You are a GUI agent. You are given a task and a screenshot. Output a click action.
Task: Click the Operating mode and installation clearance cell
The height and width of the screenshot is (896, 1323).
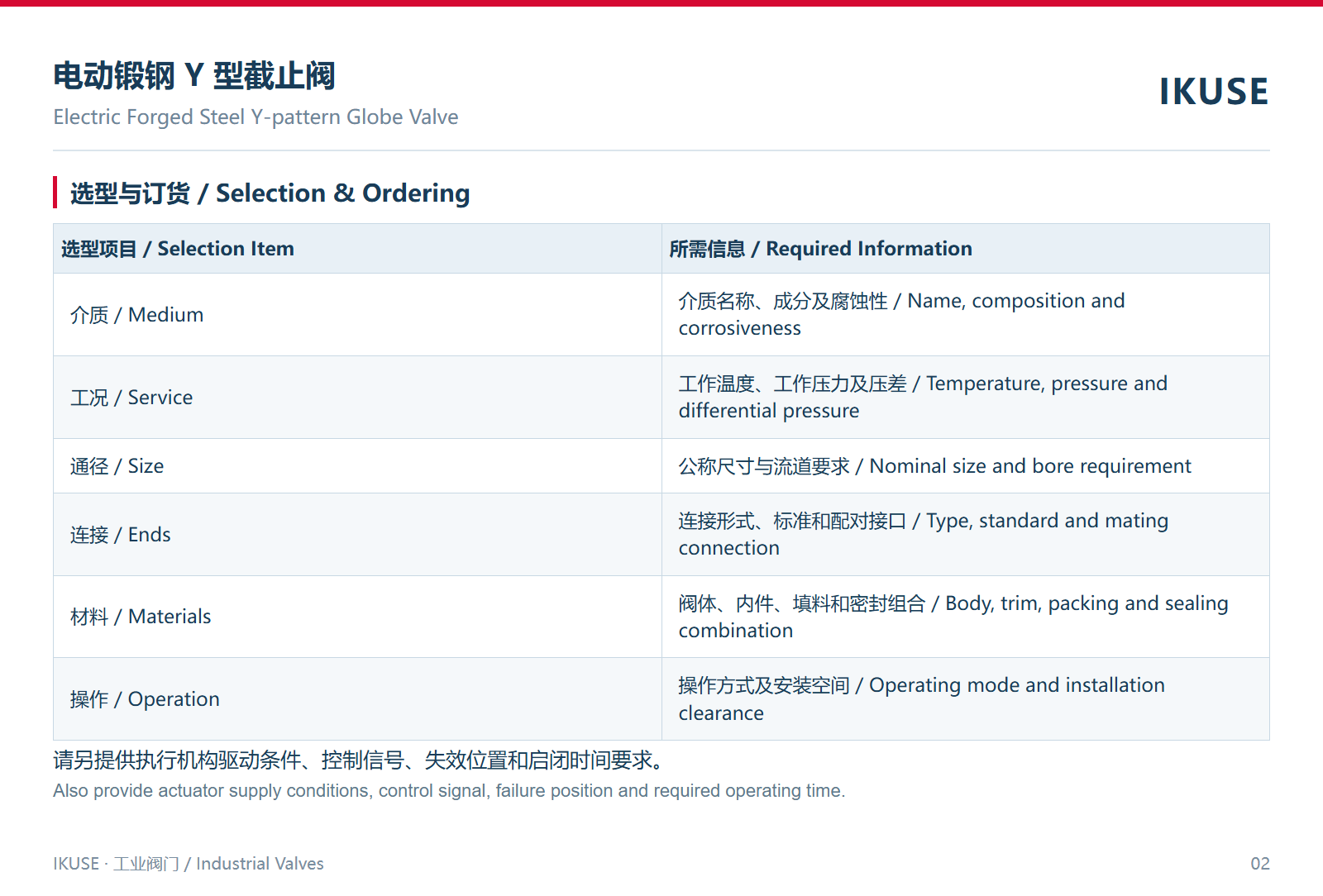pos(966,699)
